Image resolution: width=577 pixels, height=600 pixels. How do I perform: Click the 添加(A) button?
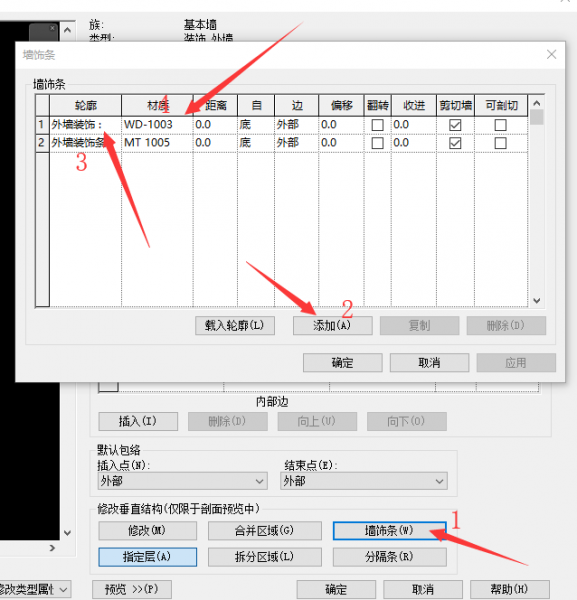[333, 326]
